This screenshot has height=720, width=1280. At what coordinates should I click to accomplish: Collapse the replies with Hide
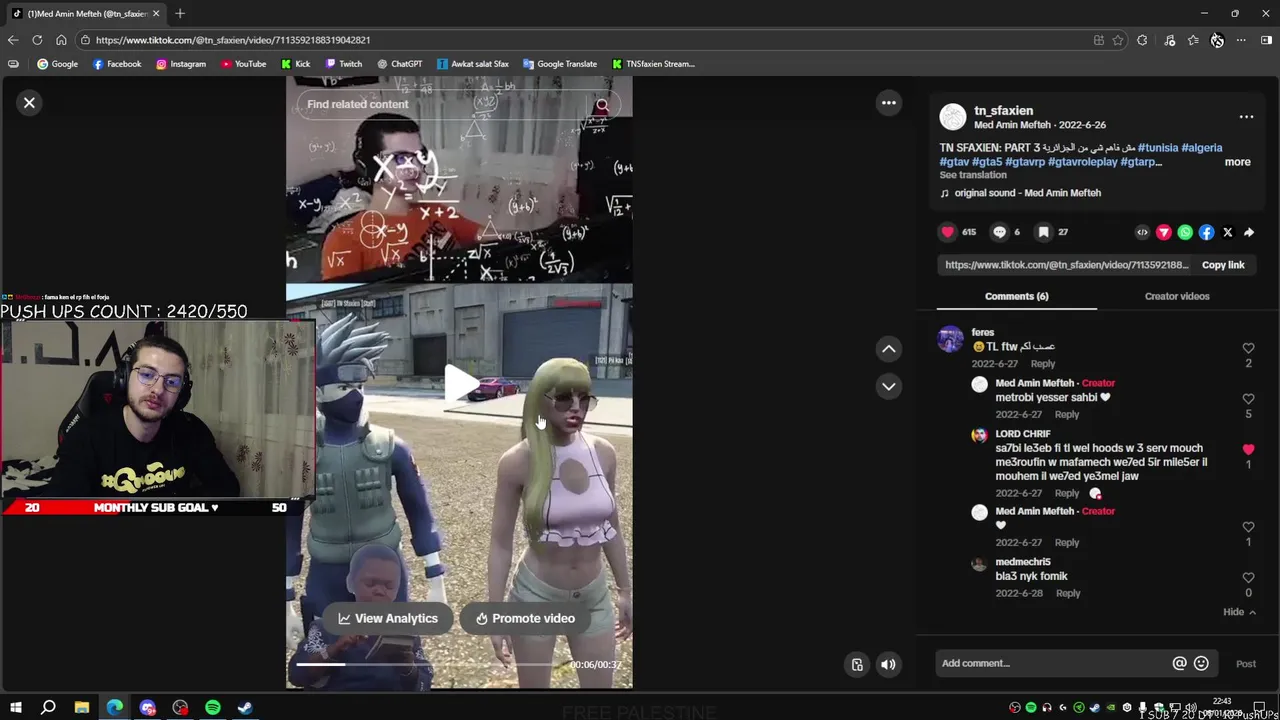coord(1238,612)
